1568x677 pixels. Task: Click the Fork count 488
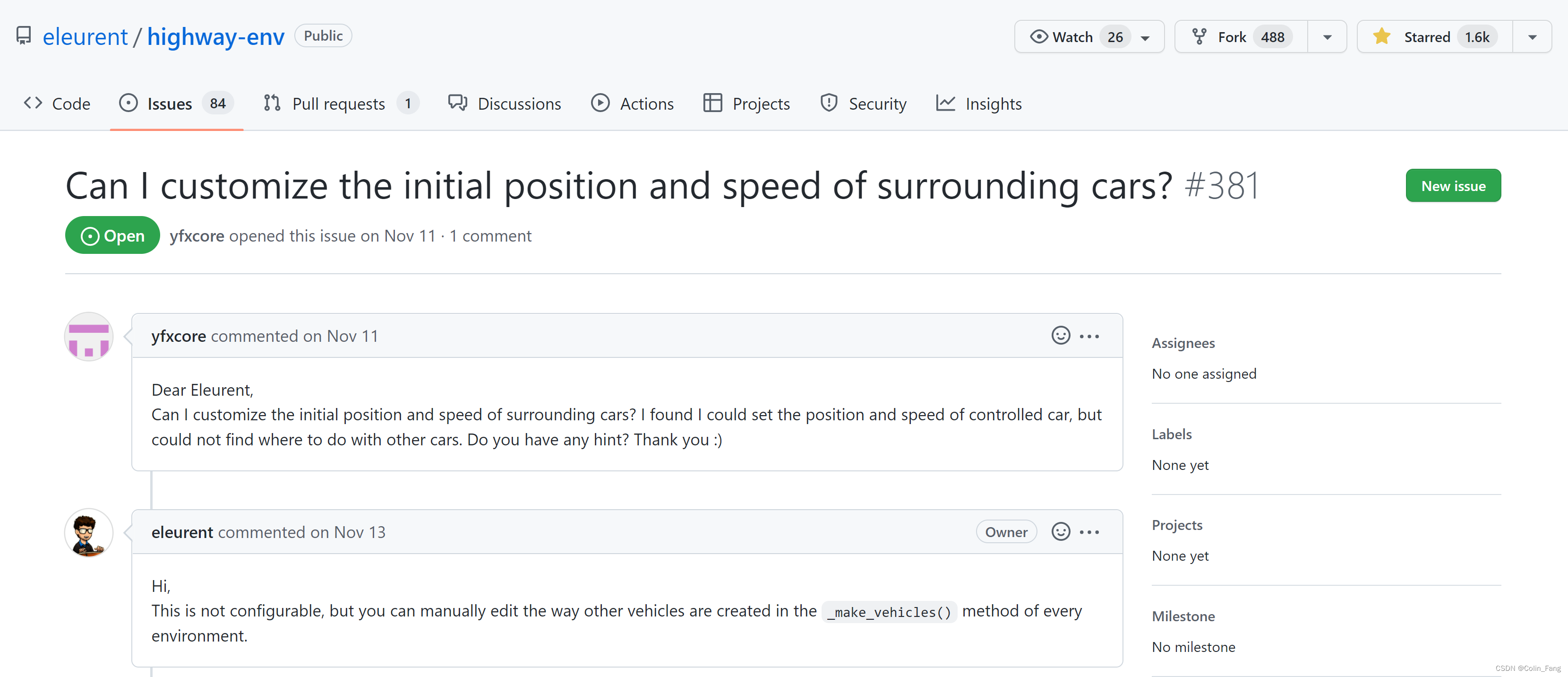pyautogui.click(x=1272, y=37)
